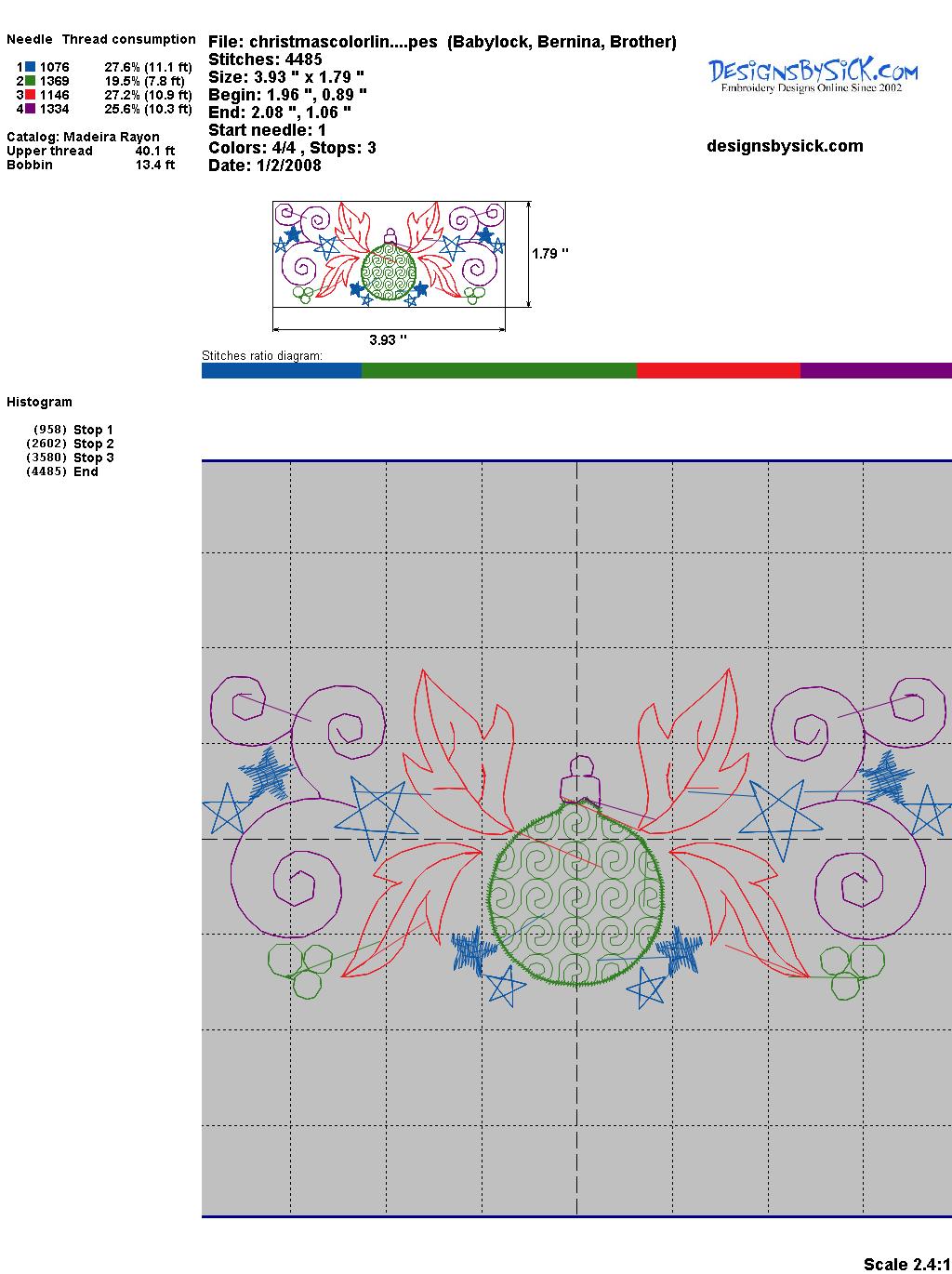The height and width of the screenshot is (1274, 952).
Task: Click the blue segment of stitches ratio bar
Action: [x=281, y=371]
